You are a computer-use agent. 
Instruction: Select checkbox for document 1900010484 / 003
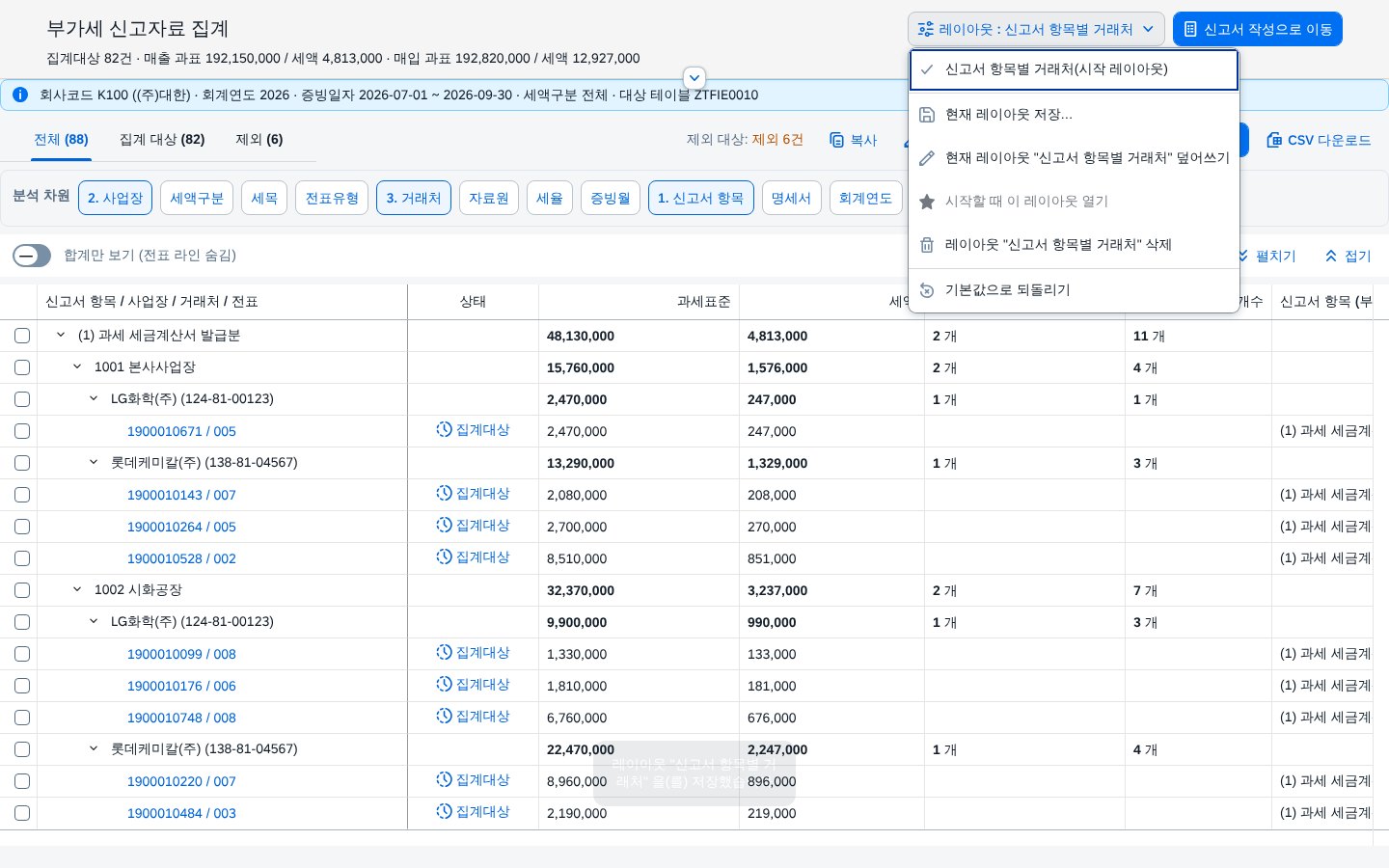pos(22,813)
